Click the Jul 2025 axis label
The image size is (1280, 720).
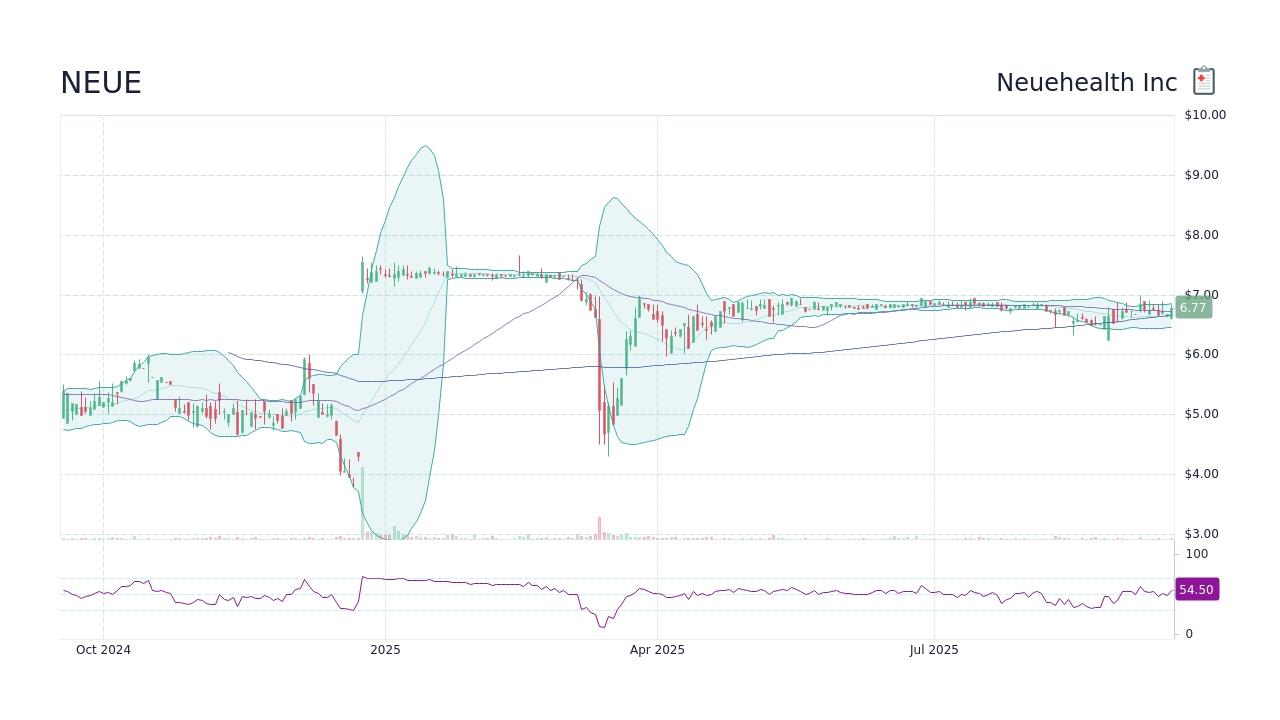[x=934, y=649]
